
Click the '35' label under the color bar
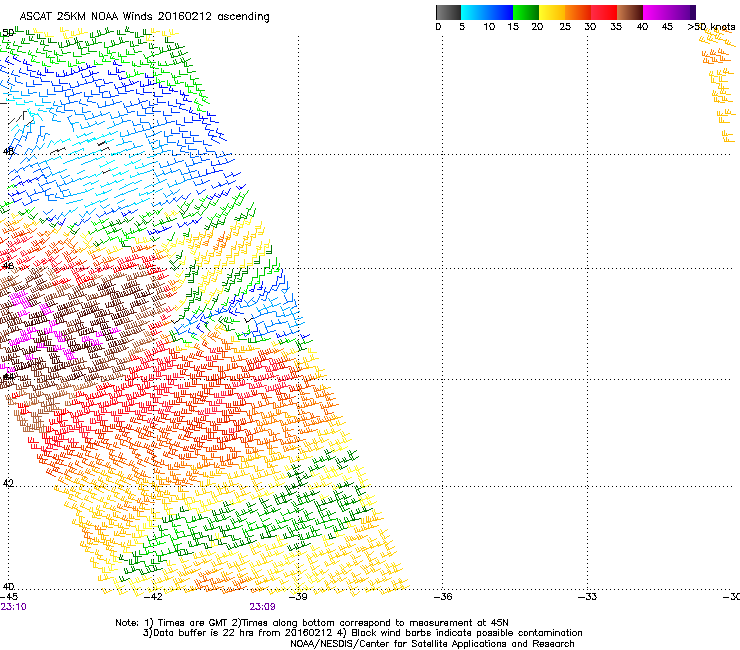[x=616, y=27]
